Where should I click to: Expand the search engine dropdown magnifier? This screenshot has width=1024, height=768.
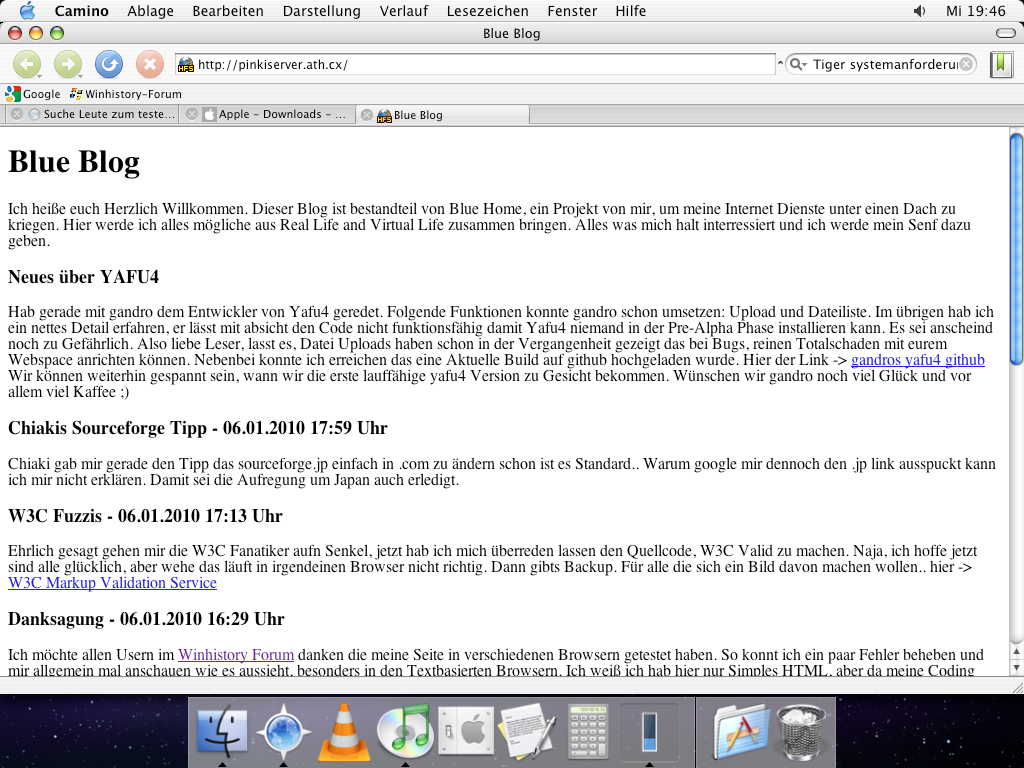click(x=798, y=65)
